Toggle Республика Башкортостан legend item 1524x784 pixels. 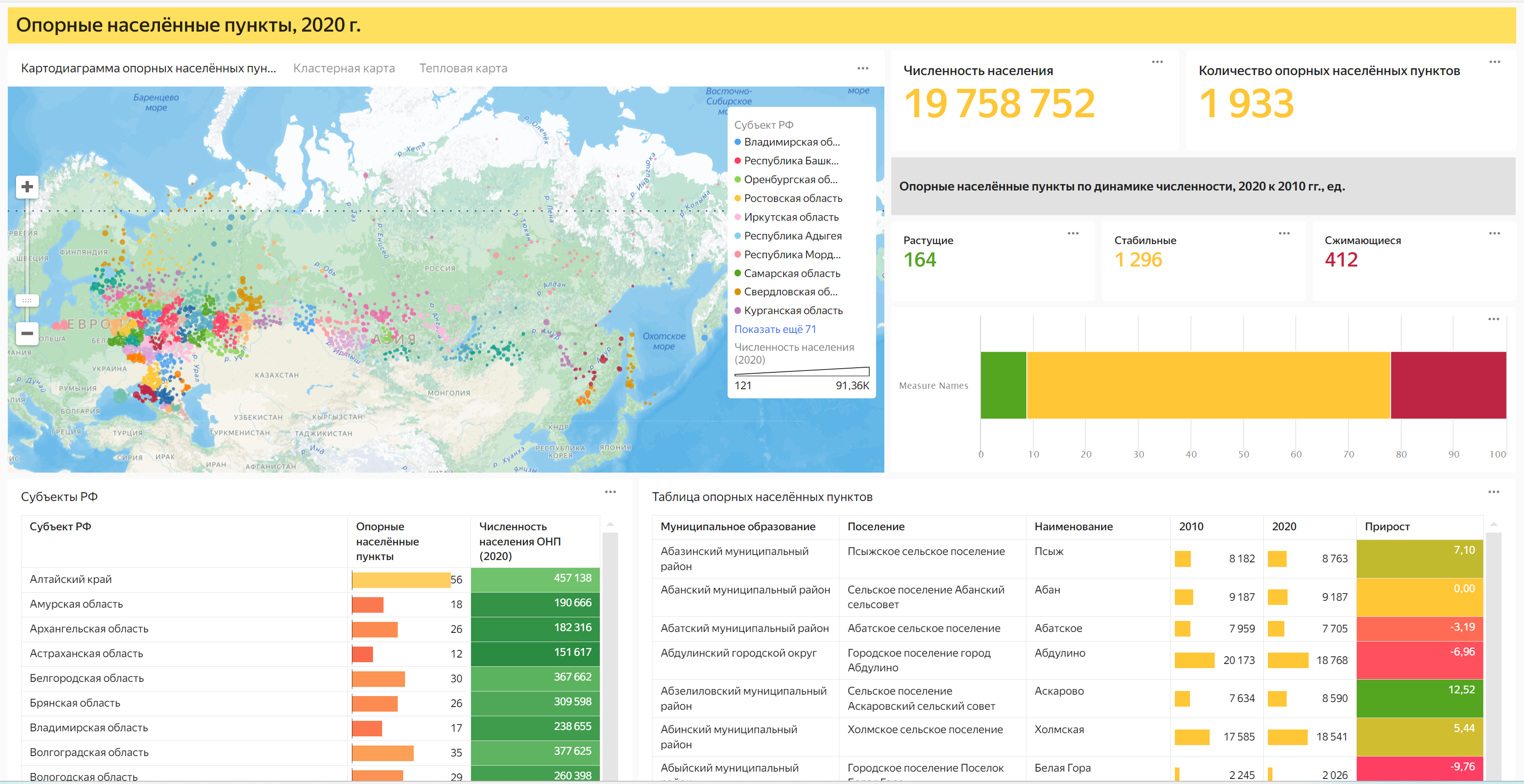pos(786,161)
